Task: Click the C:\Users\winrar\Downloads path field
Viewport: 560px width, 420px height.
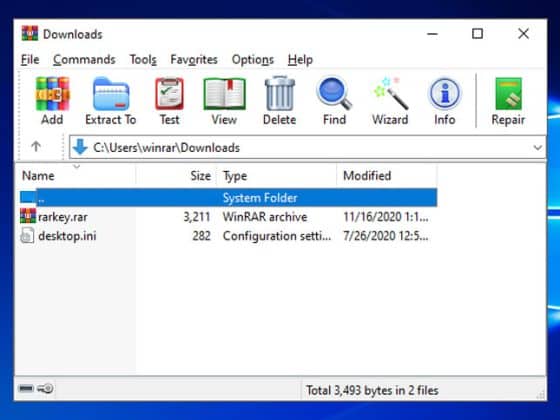Action: [307, 147]
